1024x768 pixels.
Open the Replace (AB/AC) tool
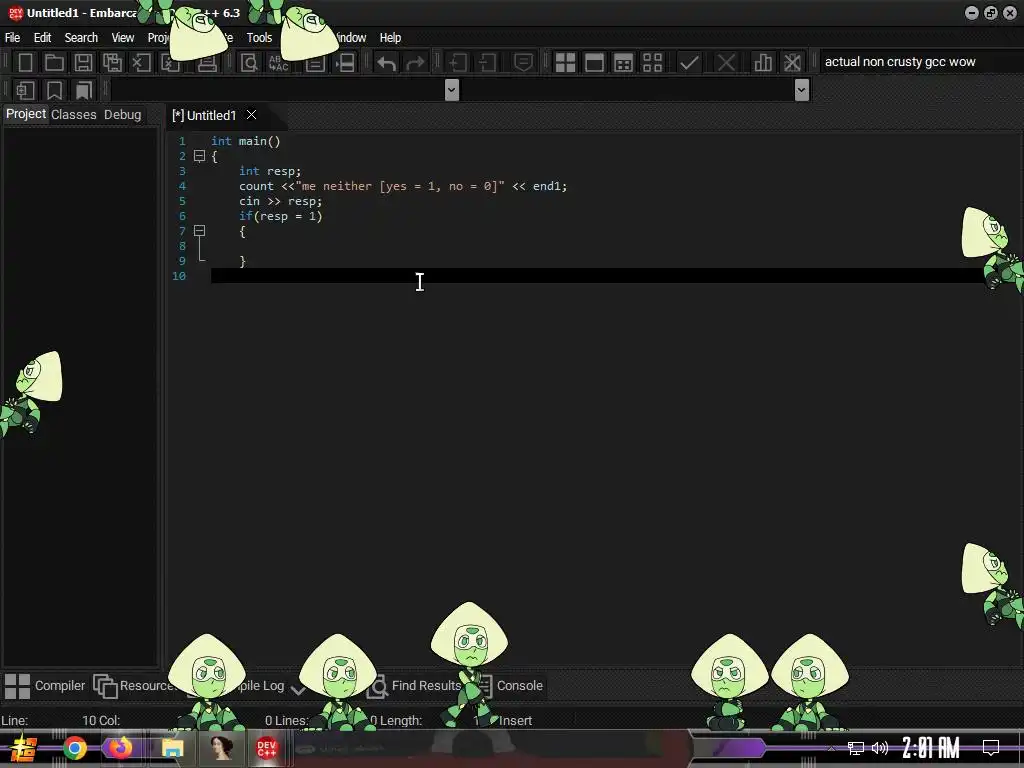tap(278, 63)
